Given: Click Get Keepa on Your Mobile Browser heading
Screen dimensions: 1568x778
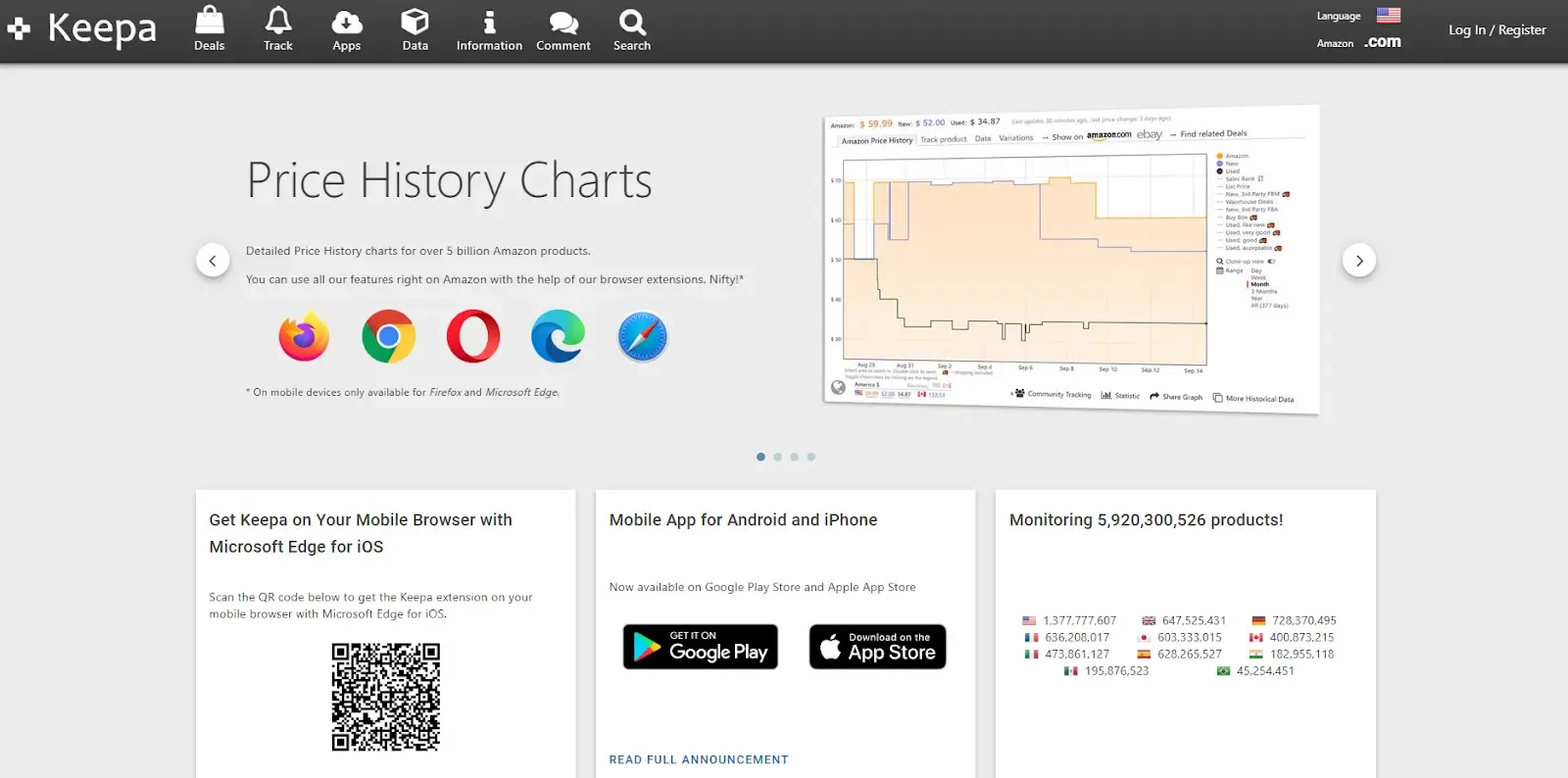Looking at the screenshot, I should [x=361, y=533].
